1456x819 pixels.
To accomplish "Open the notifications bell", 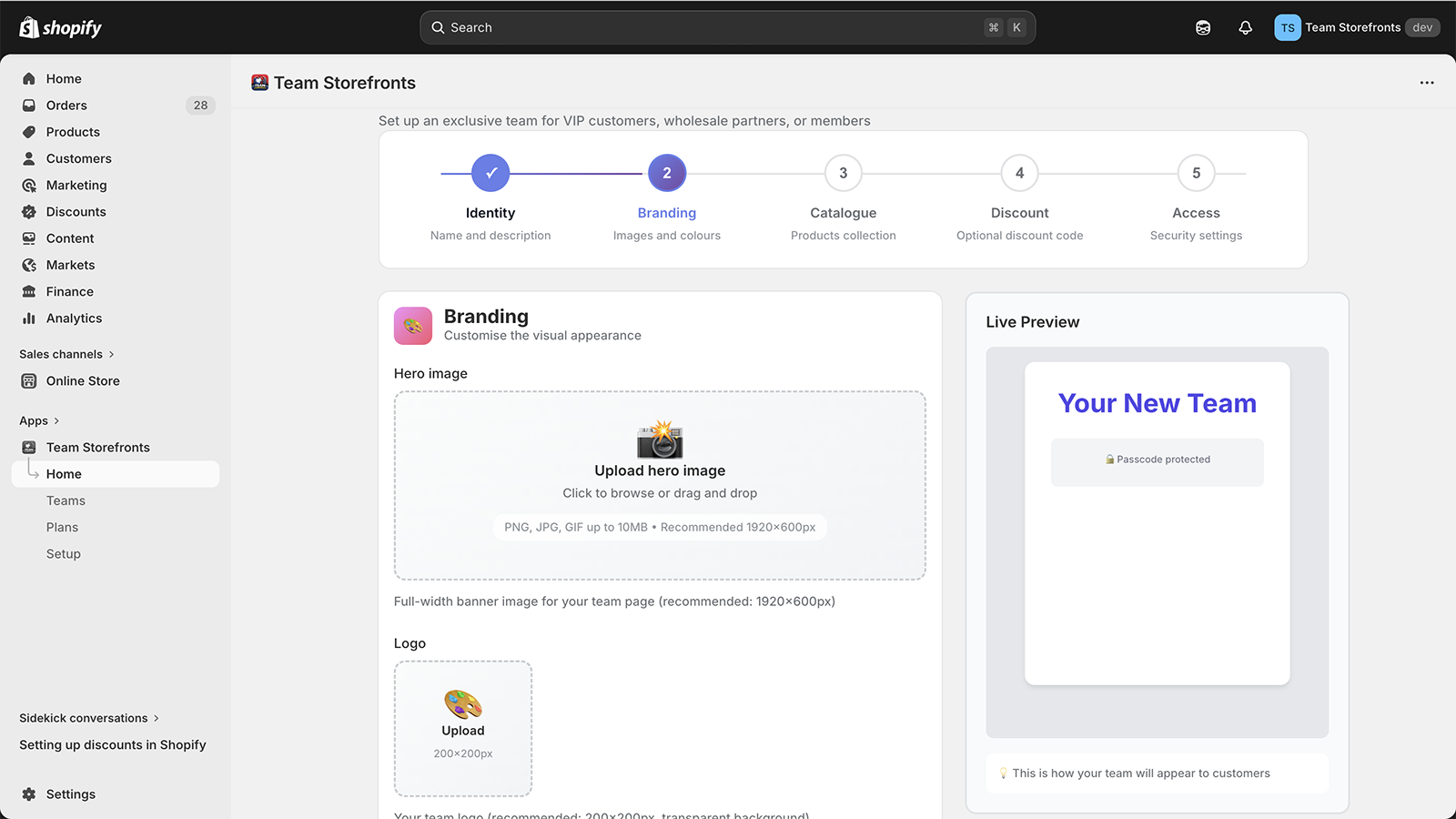I will (x=1245, y=27).
